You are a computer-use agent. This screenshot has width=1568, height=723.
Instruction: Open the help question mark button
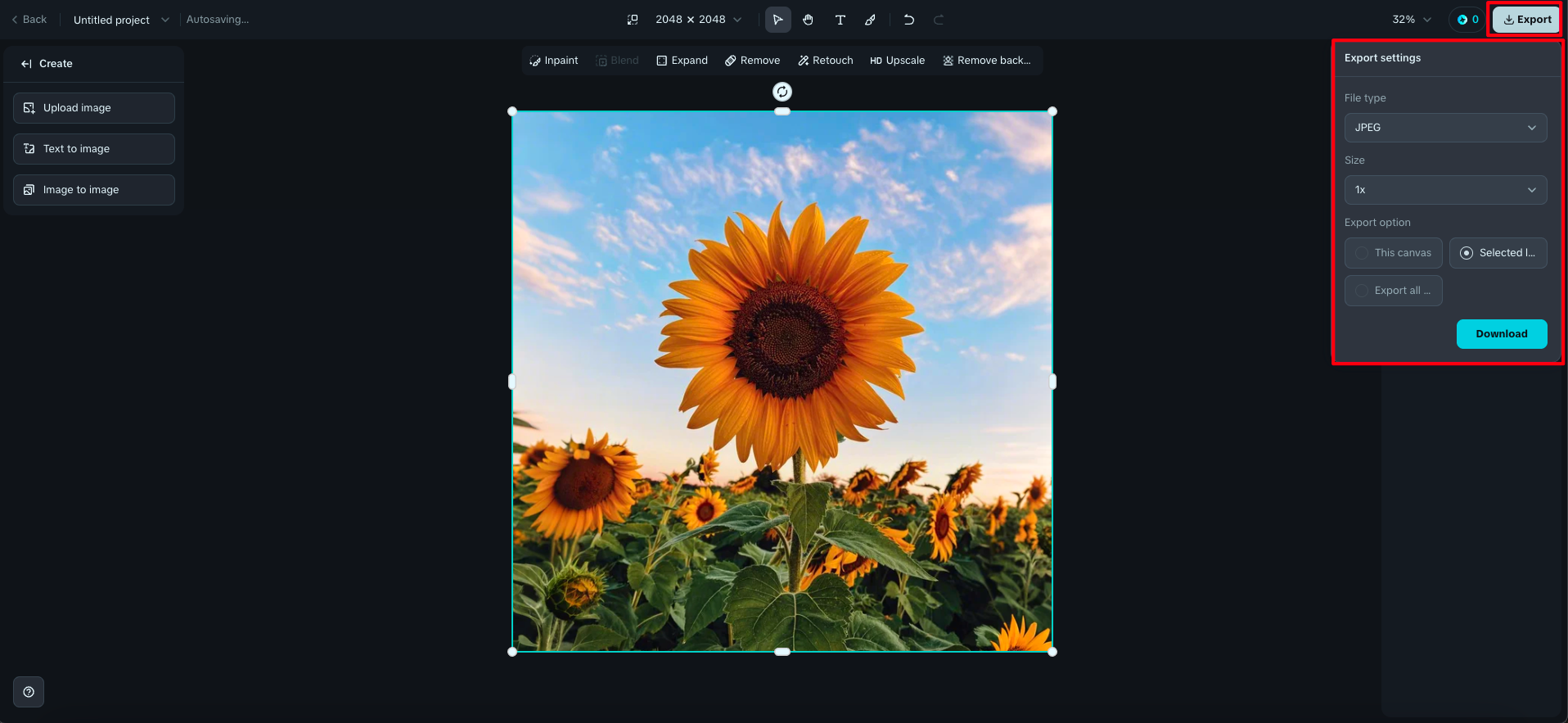[x=29, y=692]
